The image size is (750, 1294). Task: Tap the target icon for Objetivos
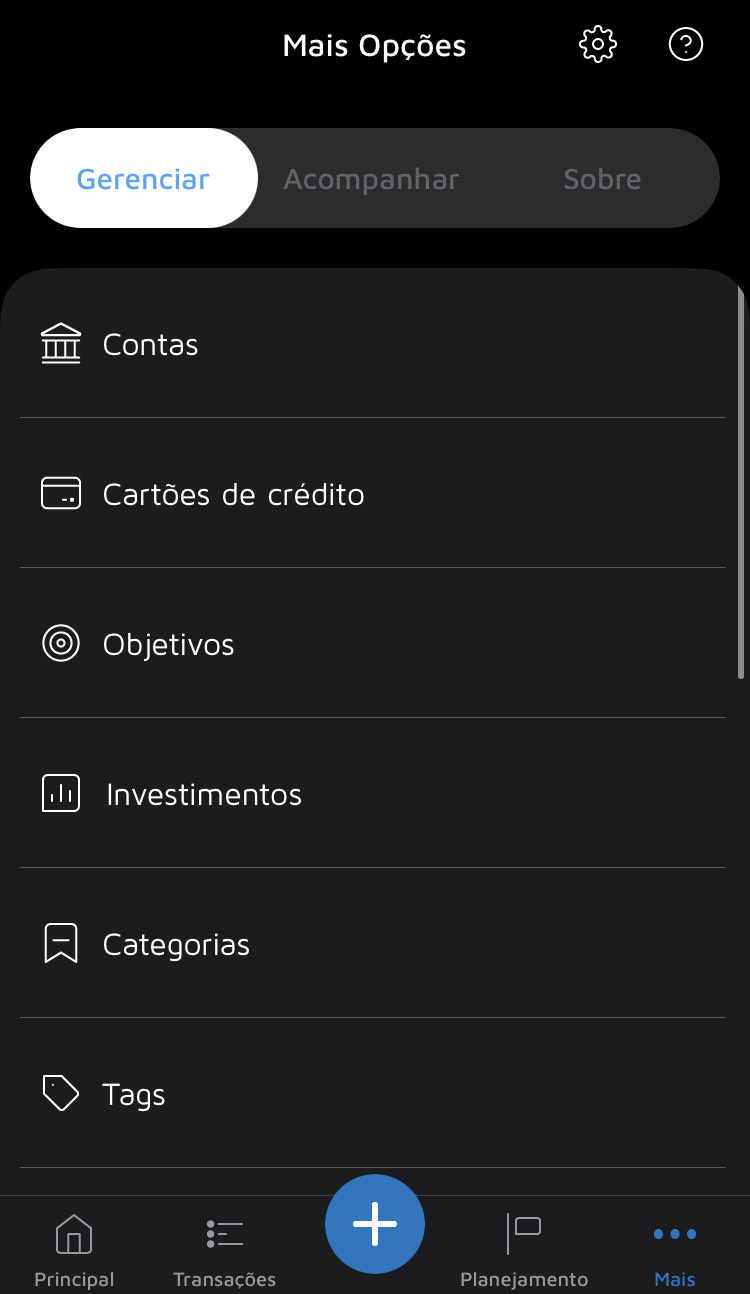61,644
